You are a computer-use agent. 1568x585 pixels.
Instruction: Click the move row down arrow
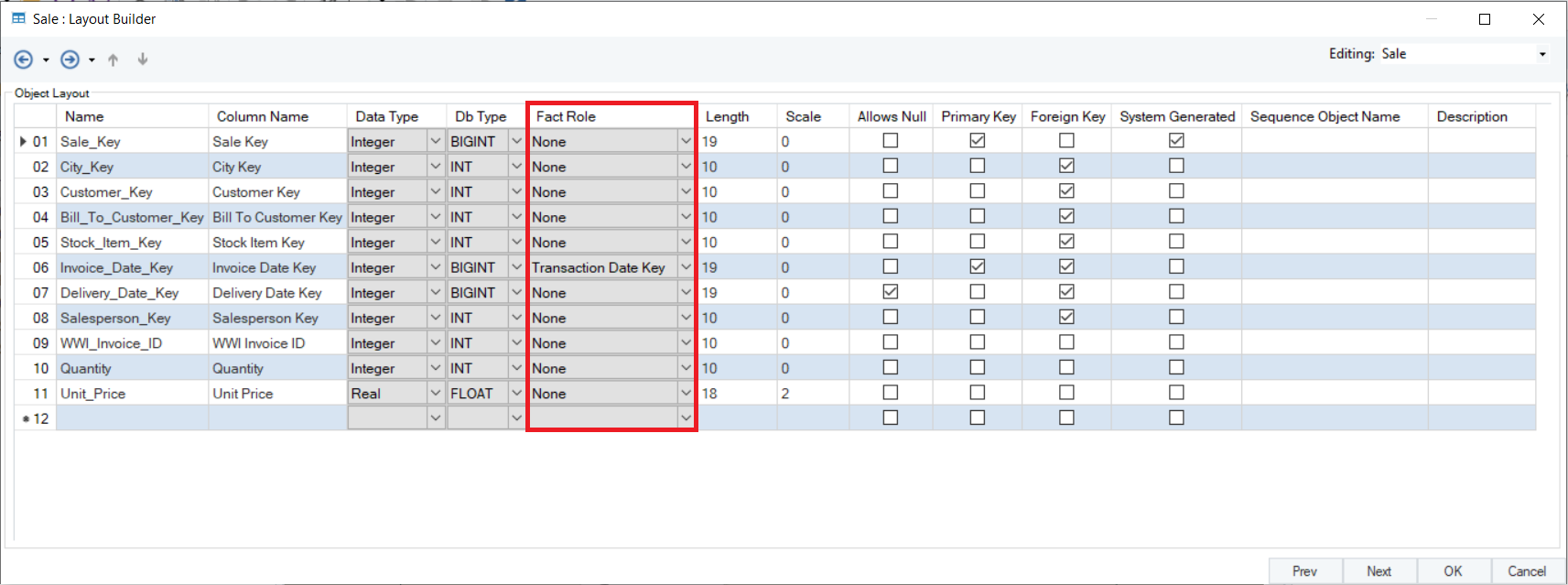click(x=143, y=60)
